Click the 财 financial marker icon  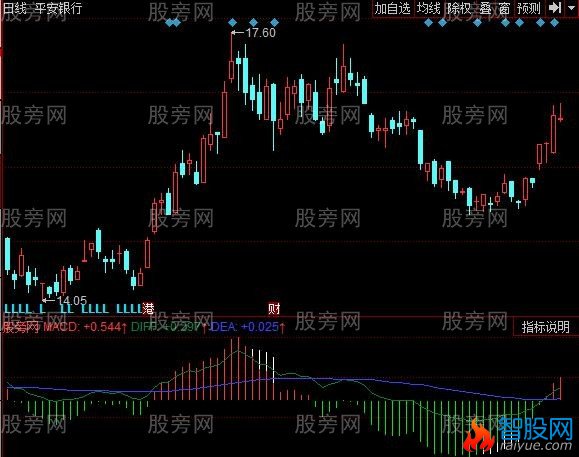[274, 309]
